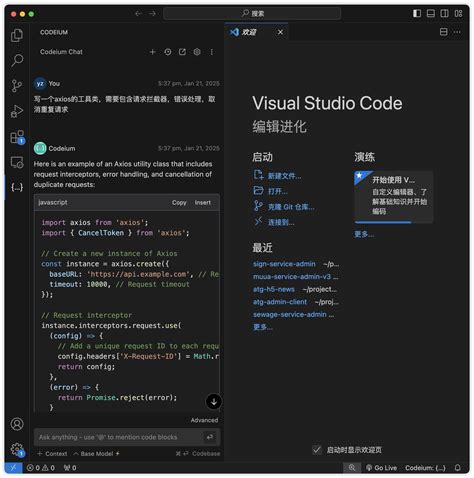
Task: Open the Accounts menu icon
Action: point(17,424)
